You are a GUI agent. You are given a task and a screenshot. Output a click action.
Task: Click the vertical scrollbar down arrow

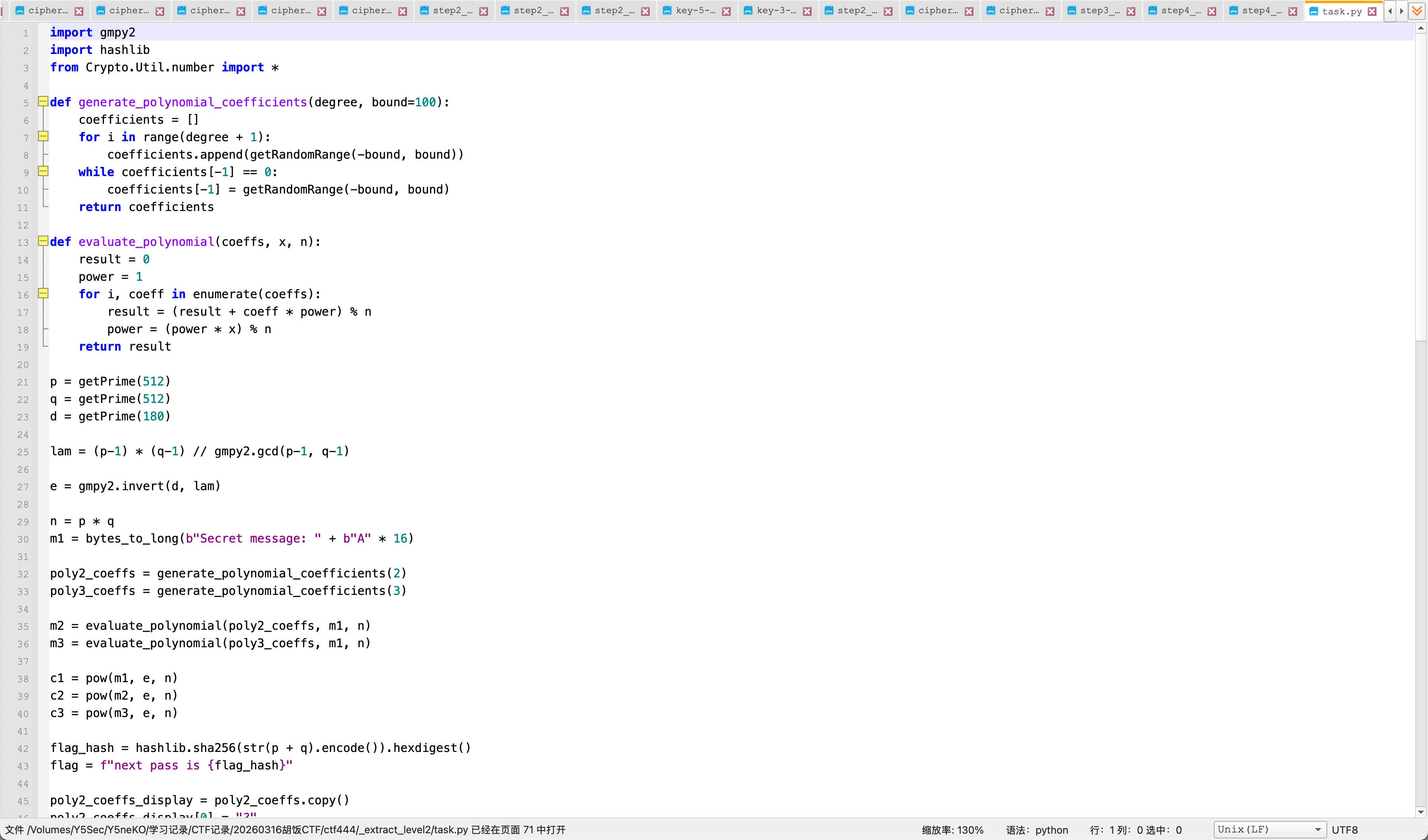click(x=1420, y=812)
